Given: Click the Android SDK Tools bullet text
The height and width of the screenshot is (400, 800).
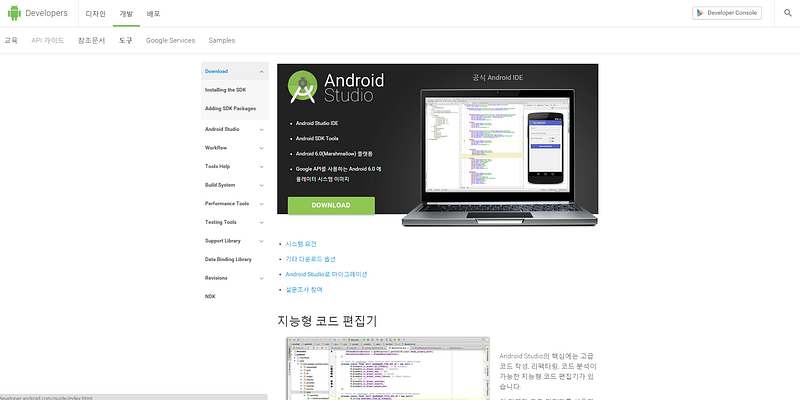Looking at the screenshot, I should [x=317, y=138].
